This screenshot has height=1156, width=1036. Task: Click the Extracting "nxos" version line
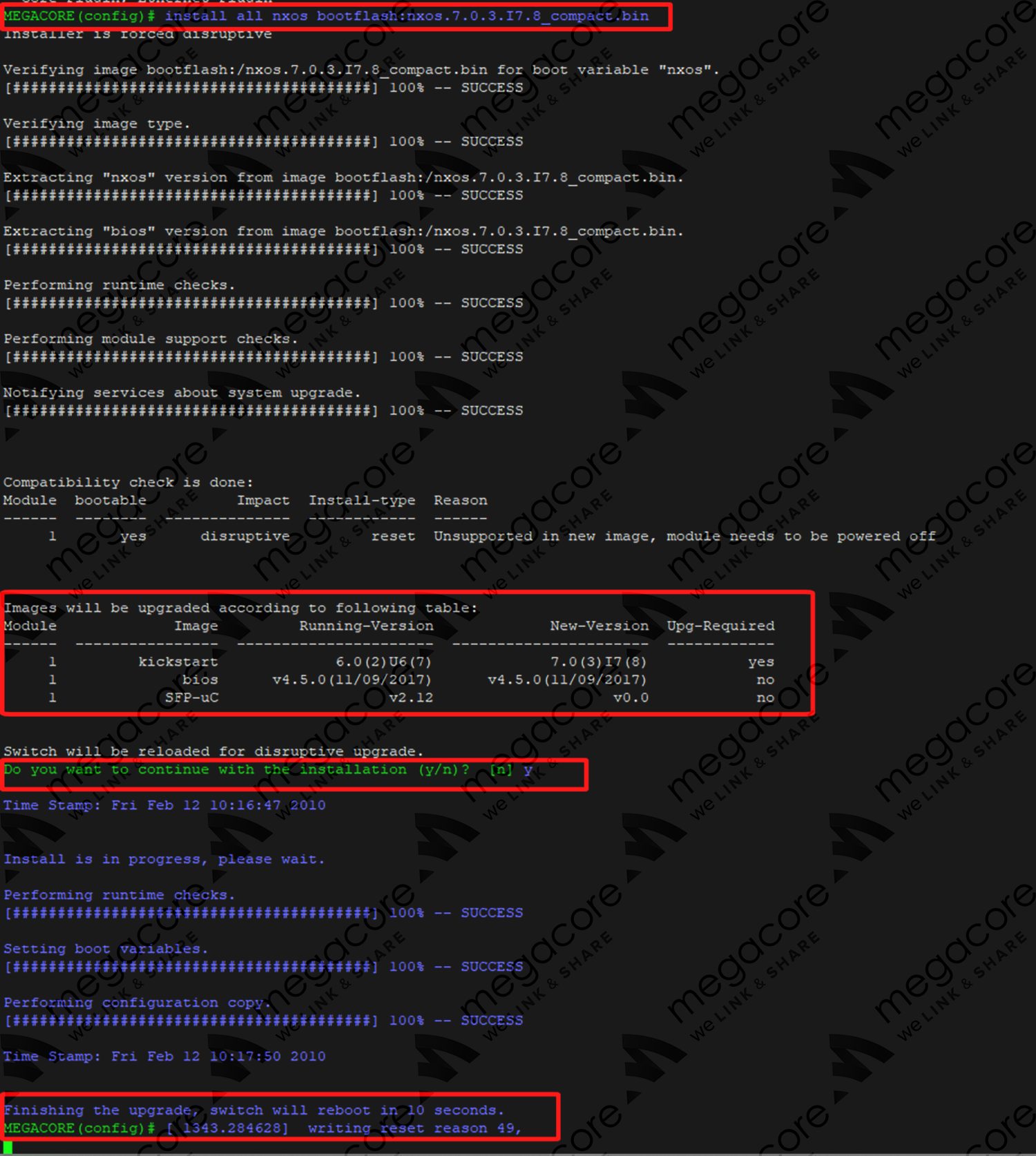[x=343, y=177]
